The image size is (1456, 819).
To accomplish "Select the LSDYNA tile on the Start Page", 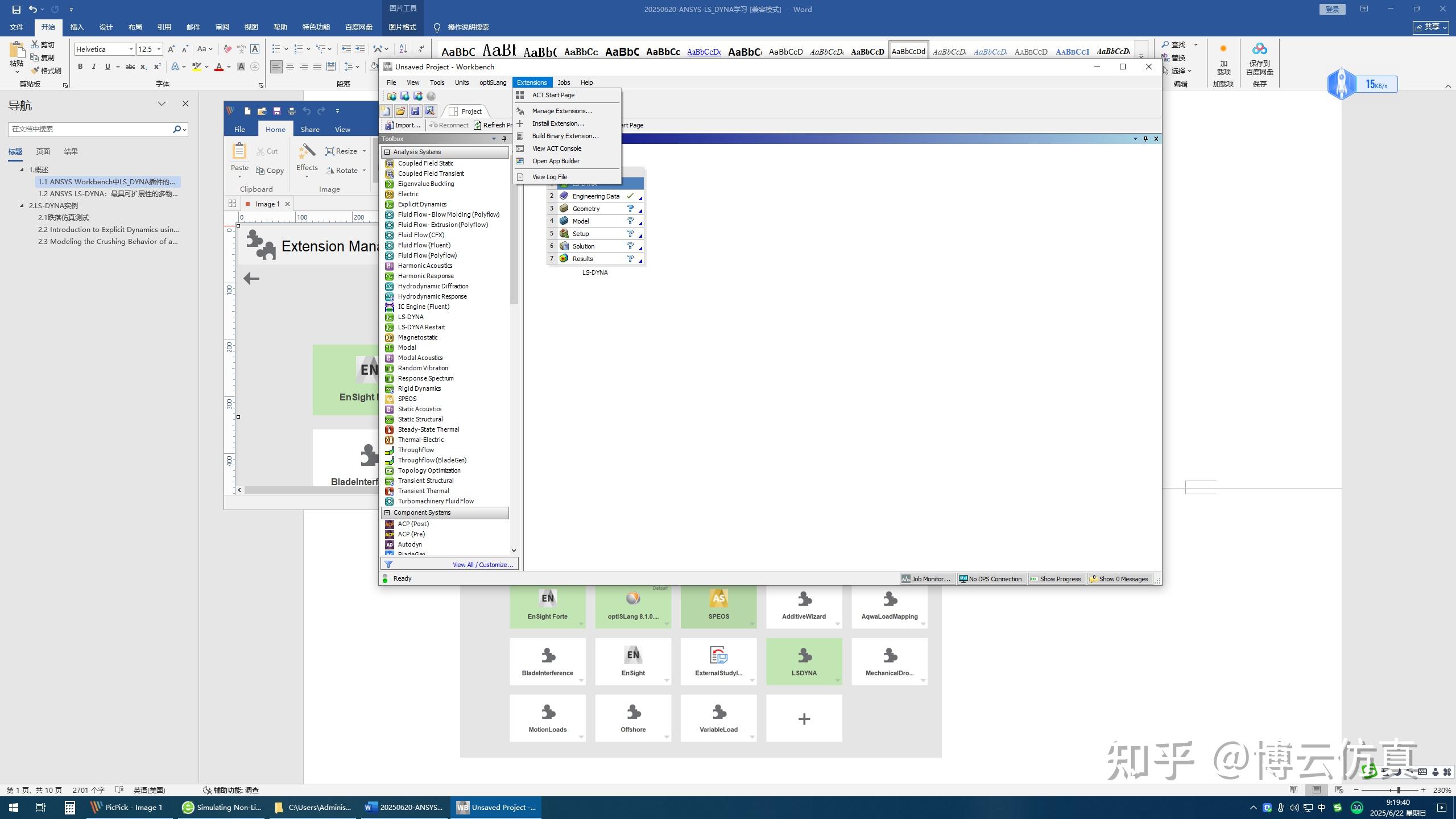I will pyautogui.click(x=804, y=661).
